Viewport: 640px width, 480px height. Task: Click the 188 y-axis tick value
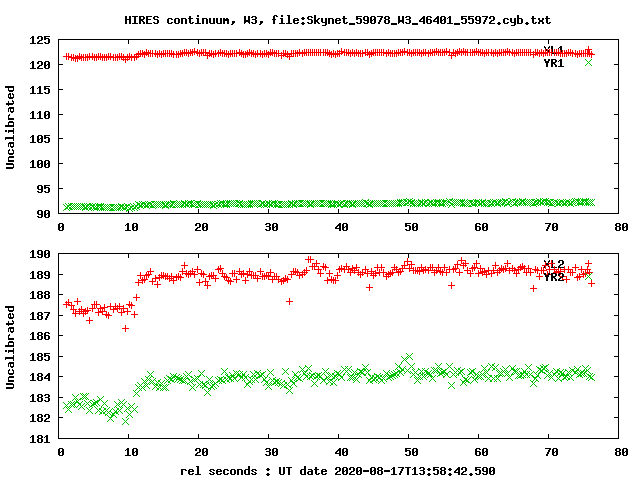coord(40,295)
